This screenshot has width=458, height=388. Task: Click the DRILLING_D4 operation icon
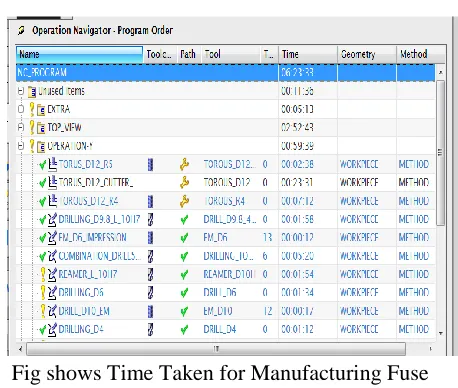click(x=53, y=329)
